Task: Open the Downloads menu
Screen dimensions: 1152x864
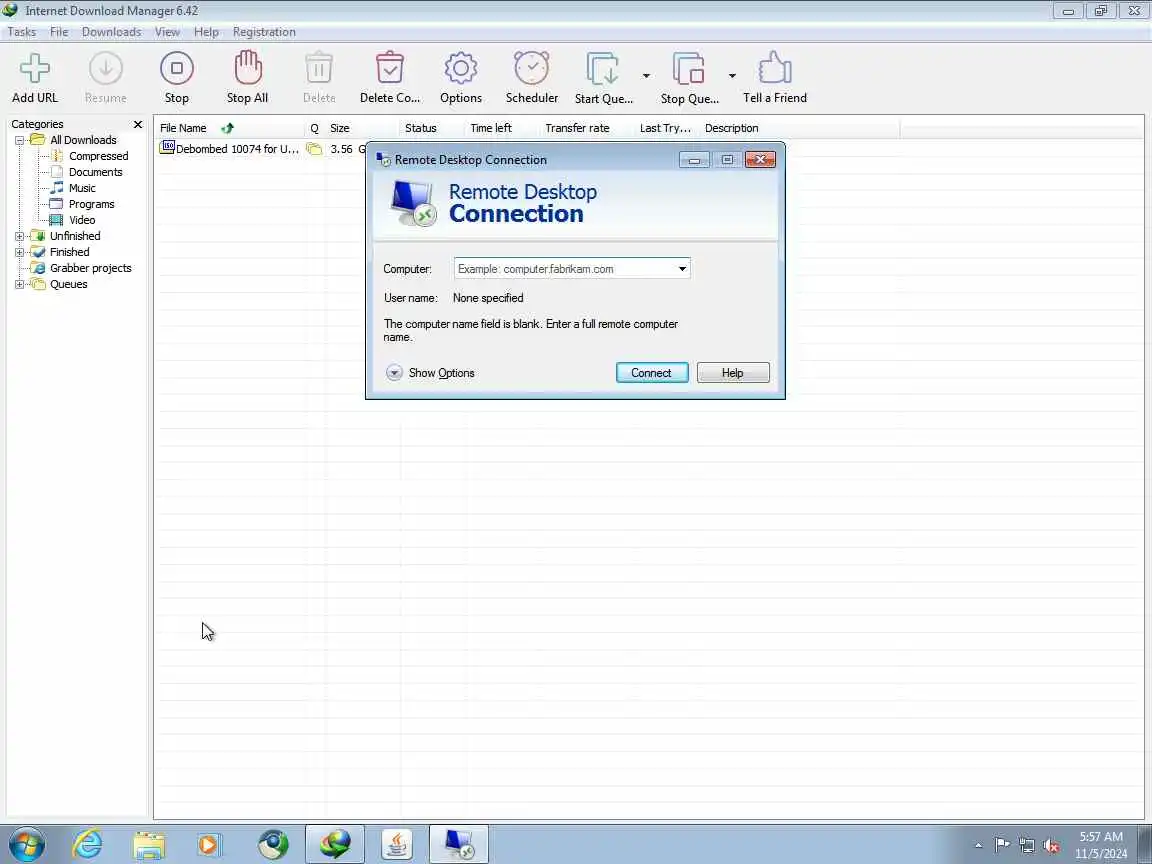Action: (x=112, y=32)
